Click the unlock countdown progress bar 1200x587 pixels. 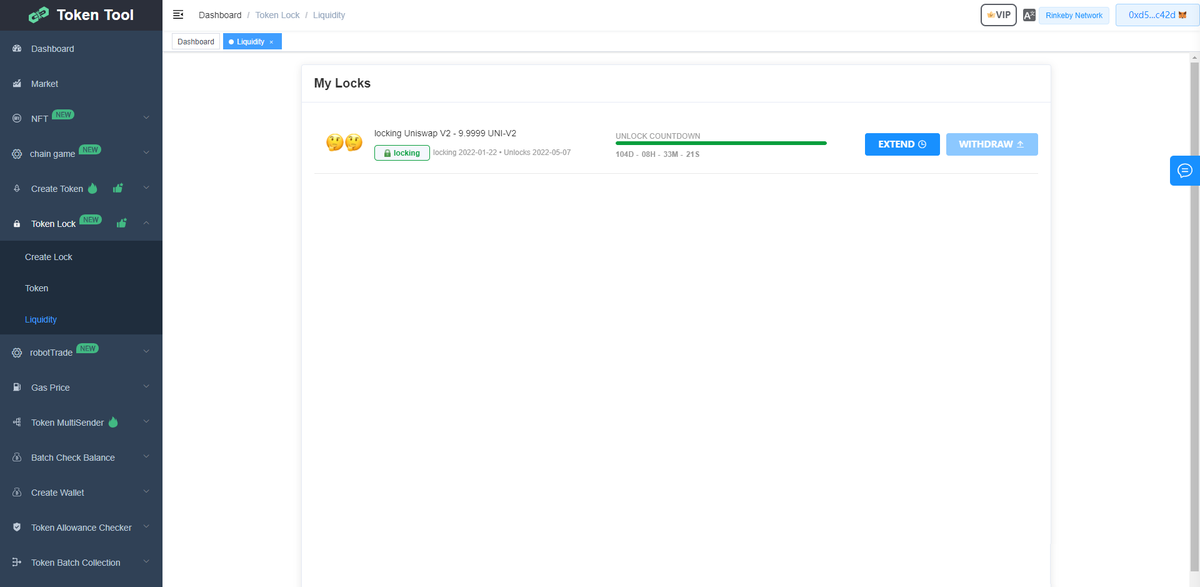pos(721,143)
